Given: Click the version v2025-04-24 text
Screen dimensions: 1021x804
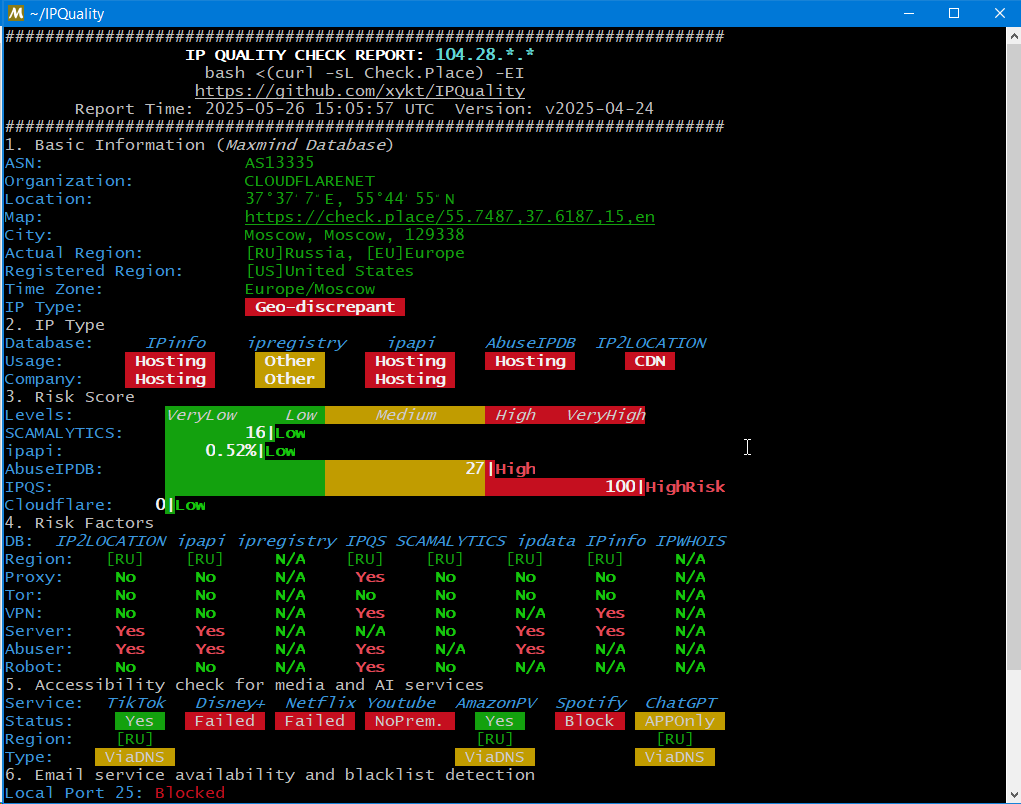Looking at the screenshot, I should [599, 109].
